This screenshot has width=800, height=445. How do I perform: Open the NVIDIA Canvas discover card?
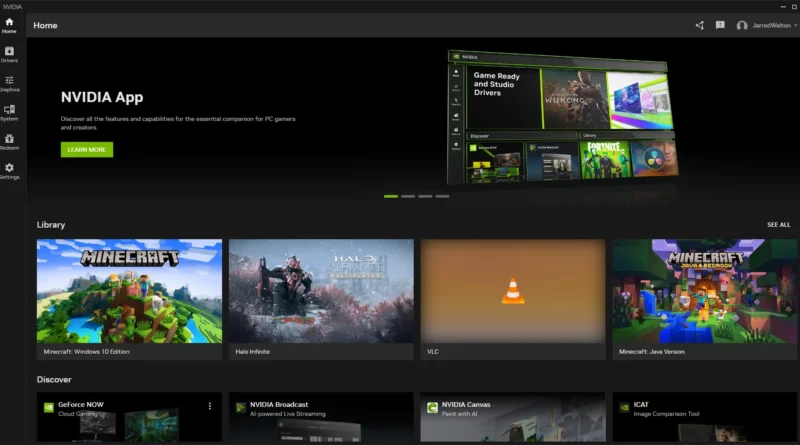(x=513, y=417)
